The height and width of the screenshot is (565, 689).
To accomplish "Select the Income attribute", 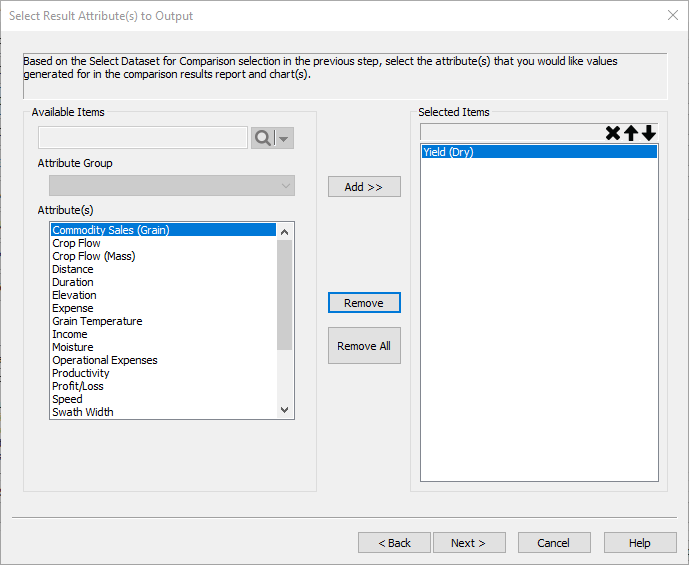I will pos(163,334).
